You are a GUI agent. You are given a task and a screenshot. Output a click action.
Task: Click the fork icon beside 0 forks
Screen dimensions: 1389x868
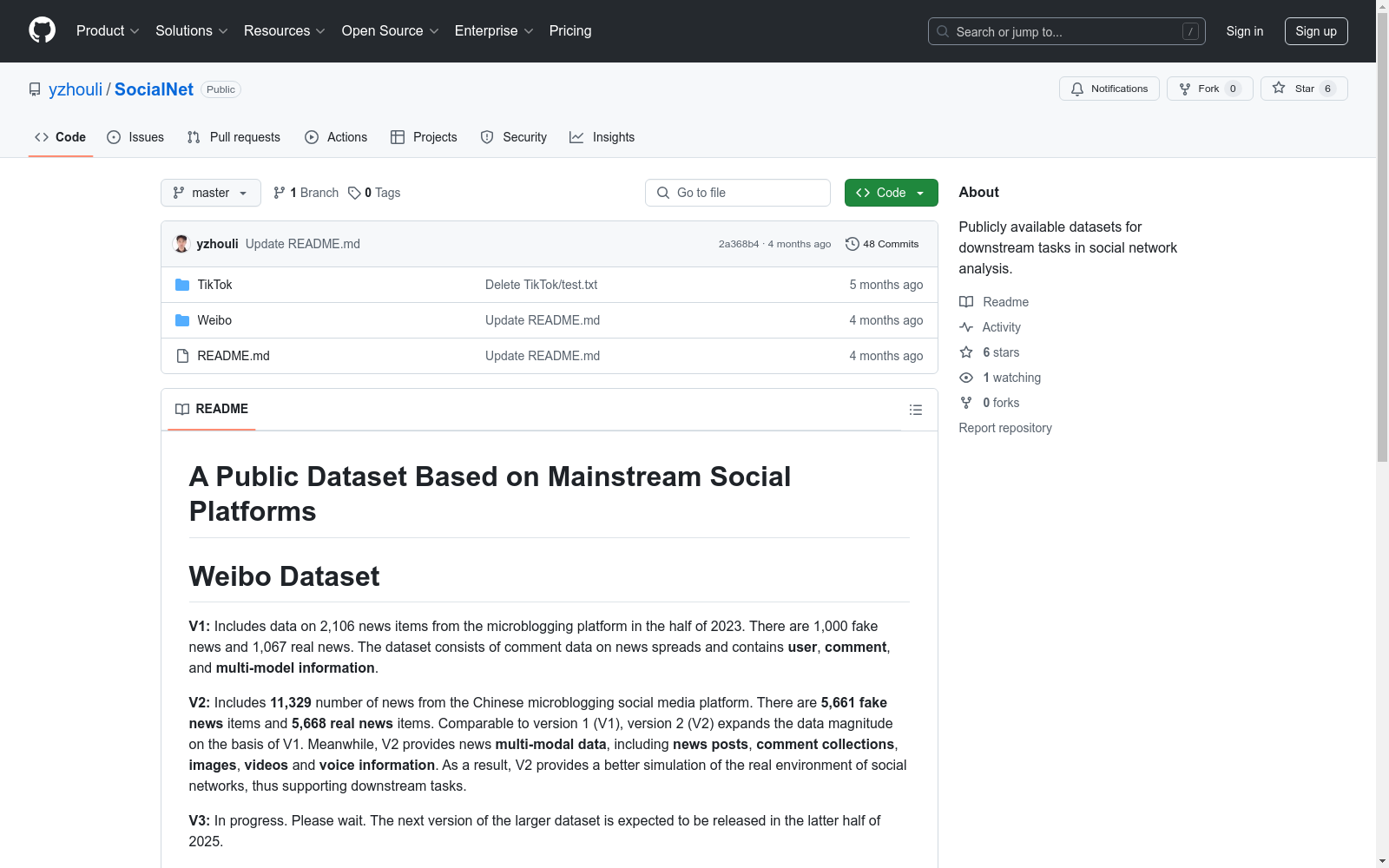966,403
